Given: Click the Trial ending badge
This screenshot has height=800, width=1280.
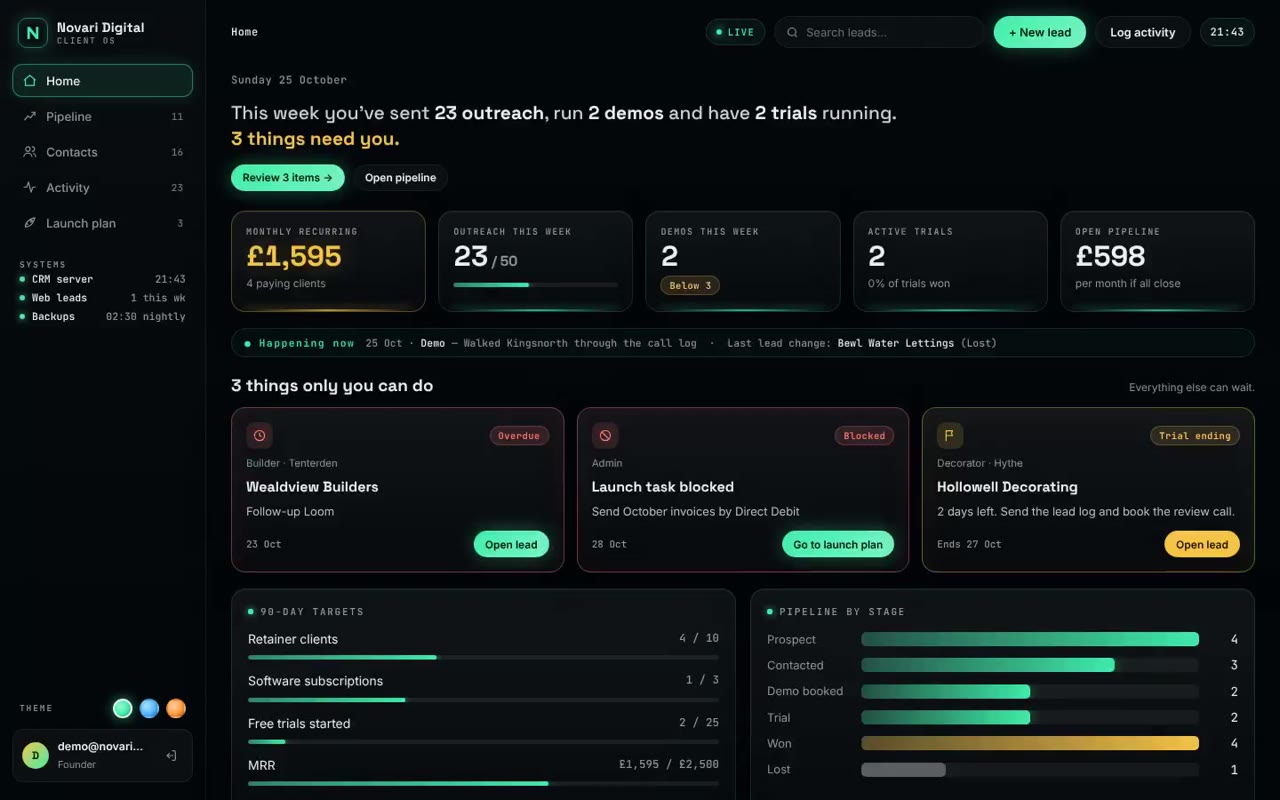Looking at the screenshot, I should tap(1195, 436).
